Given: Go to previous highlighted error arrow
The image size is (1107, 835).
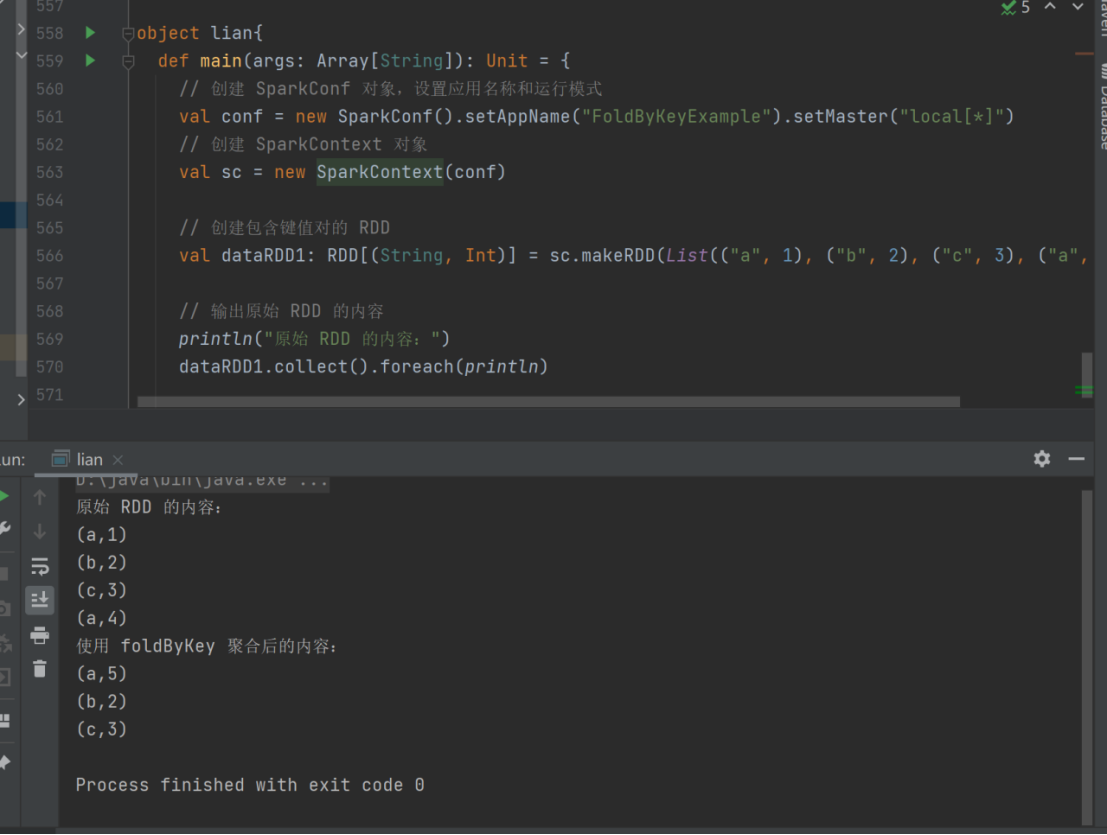Looking at the screenshot, I should (1050, 6).
